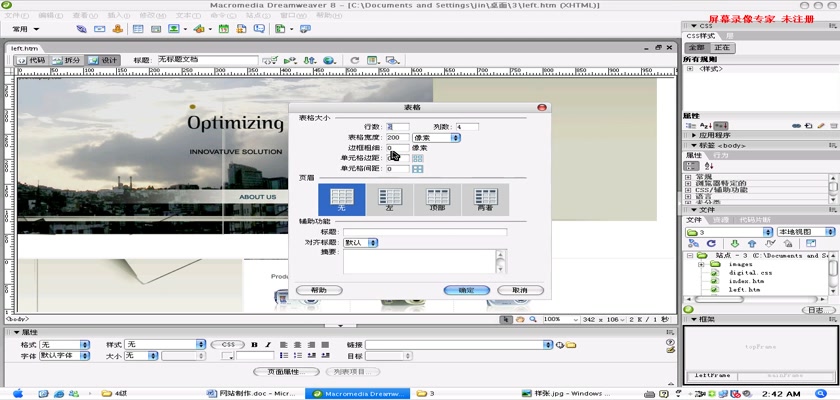The height and width of the screenshot is (400, 840).
Task: Click the insert div tag icon
Action: 156,29
